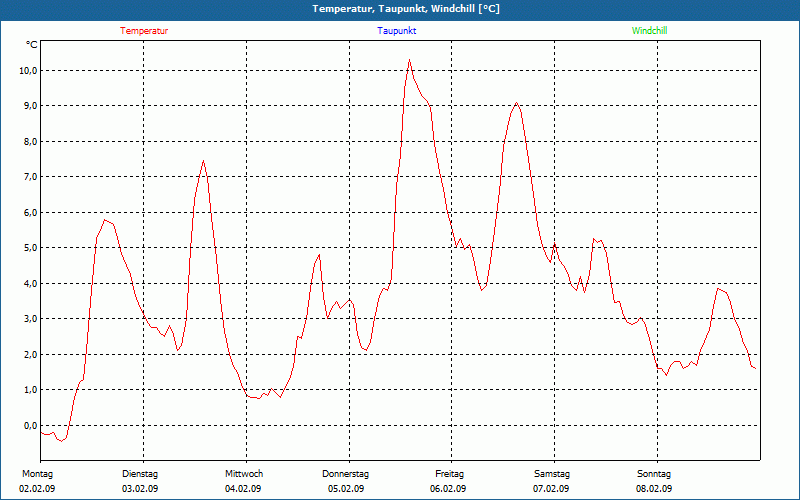
Task: Click the 03.02.09 date label
Action: (x=140, y=489)
